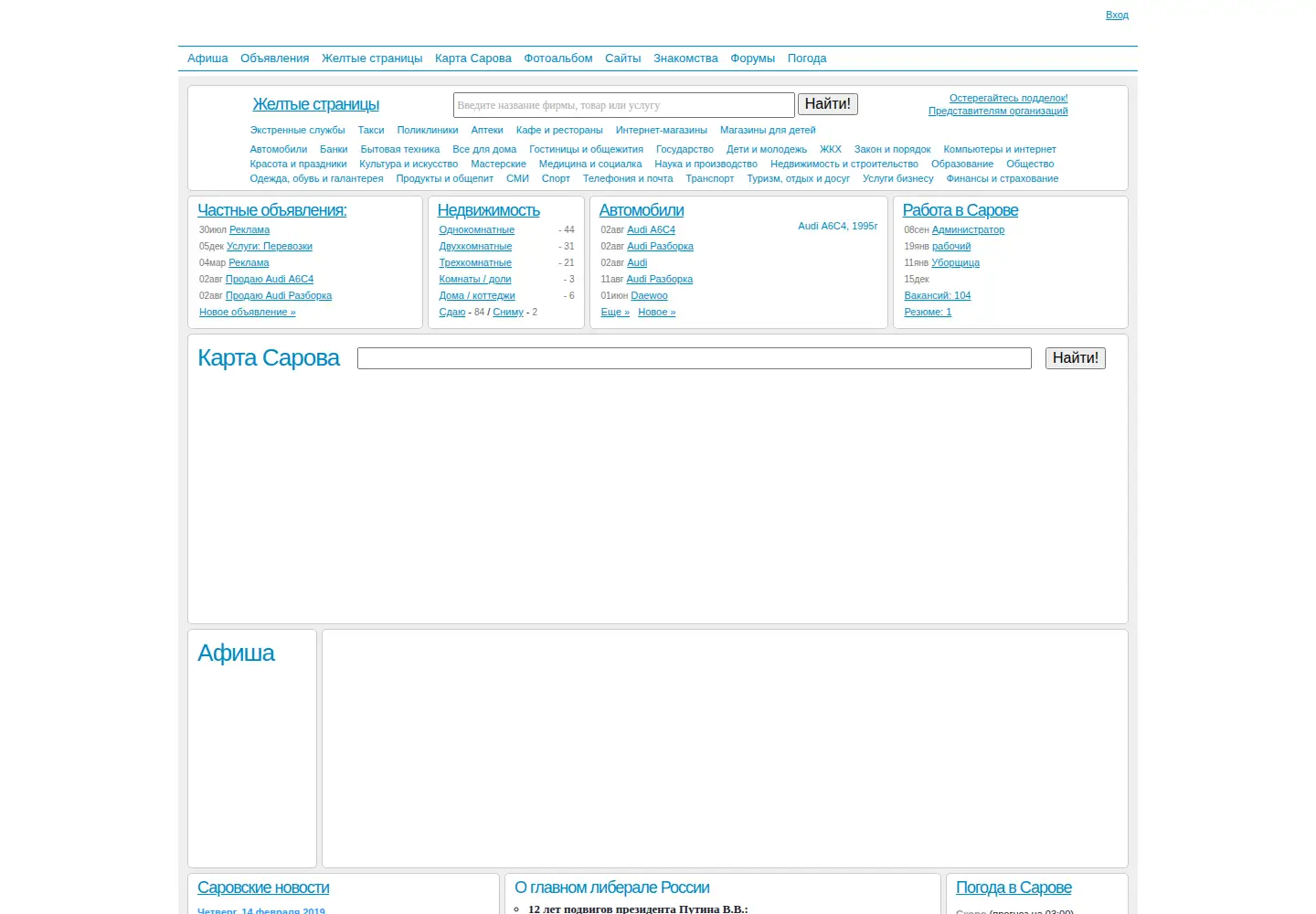Open Однокомнатные real estate listings

tap(477, 229)
